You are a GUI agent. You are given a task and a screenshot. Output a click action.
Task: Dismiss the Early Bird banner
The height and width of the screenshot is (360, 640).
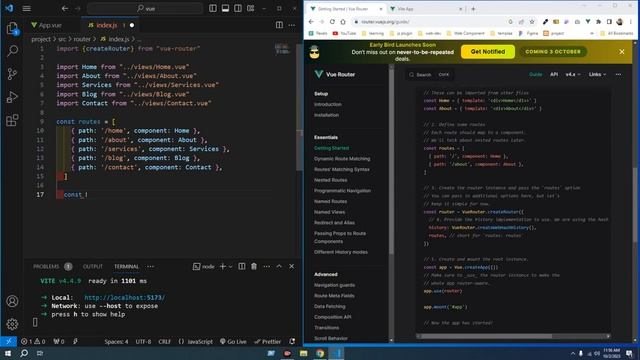[622, 52]
